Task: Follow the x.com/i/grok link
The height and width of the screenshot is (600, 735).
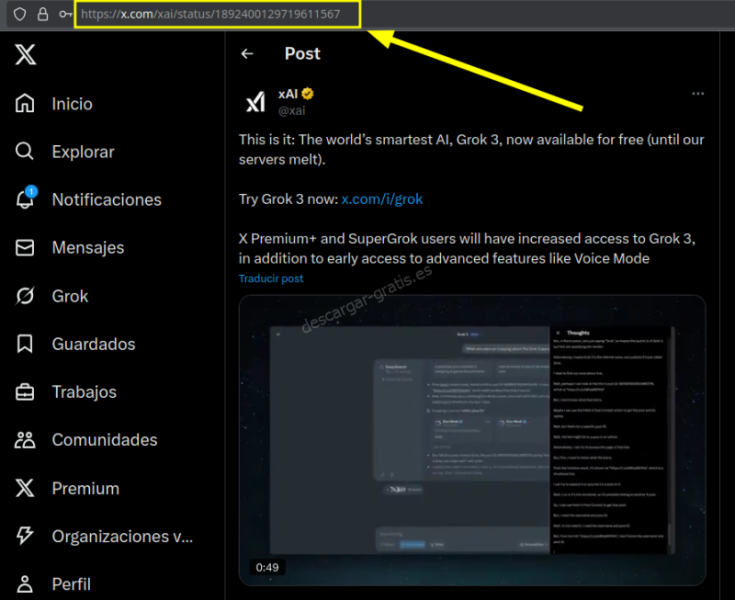Action: [382, 199]
